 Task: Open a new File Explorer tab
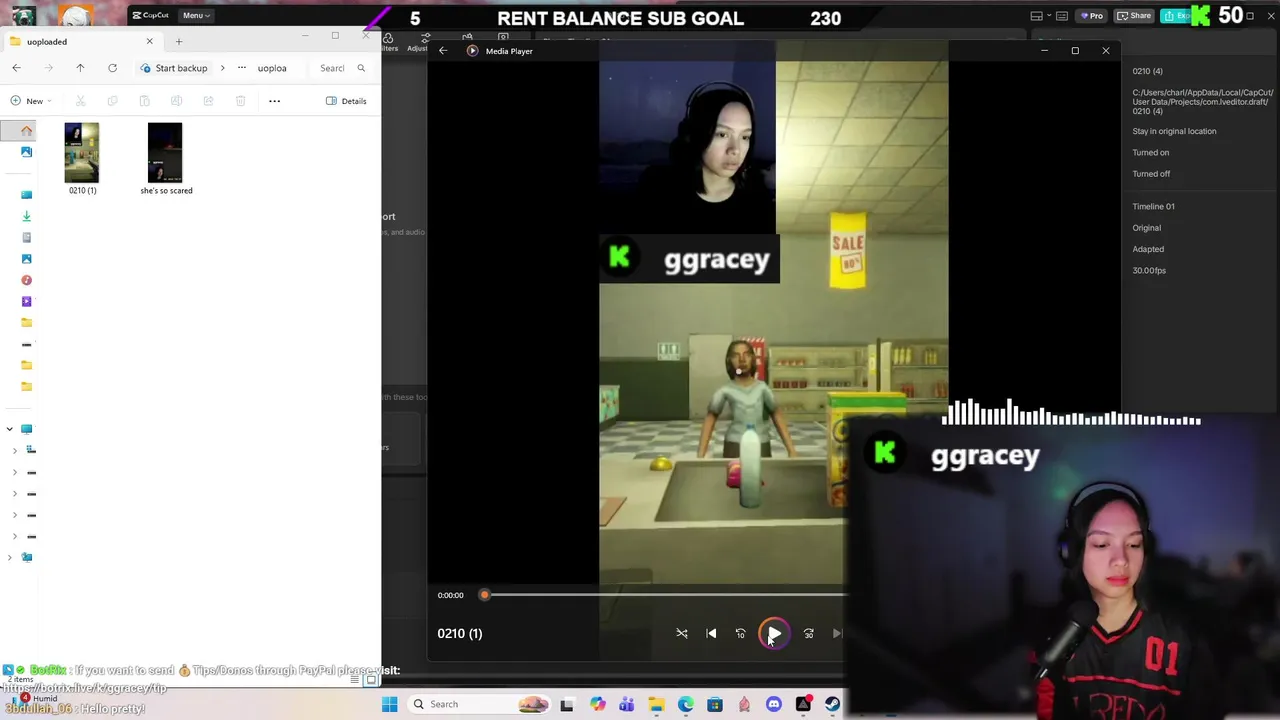pos(179,41)
